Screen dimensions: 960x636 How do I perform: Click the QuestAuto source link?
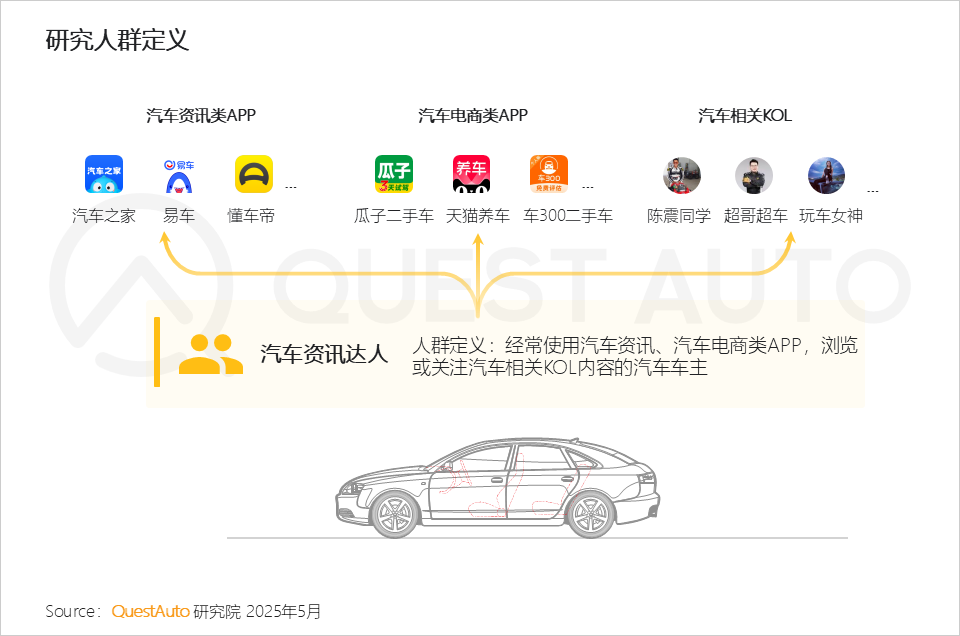[x=150, y=611]
